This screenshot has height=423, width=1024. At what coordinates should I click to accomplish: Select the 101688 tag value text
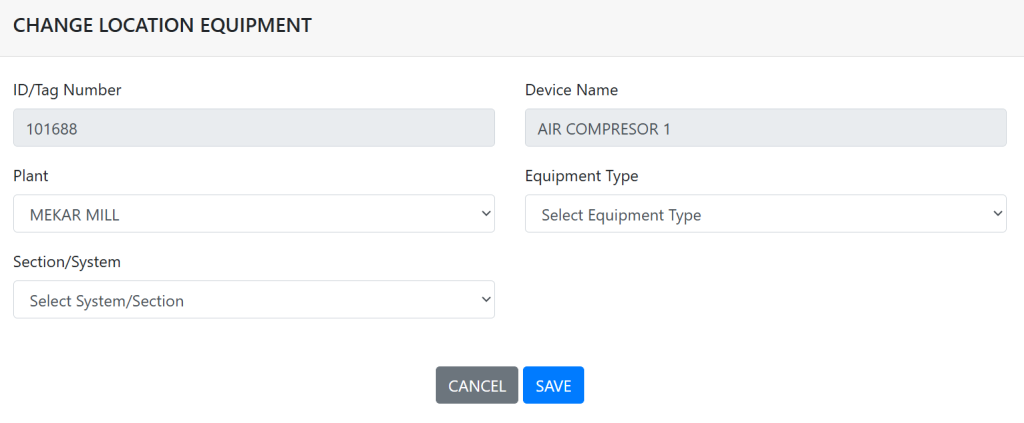pos(52,129)
